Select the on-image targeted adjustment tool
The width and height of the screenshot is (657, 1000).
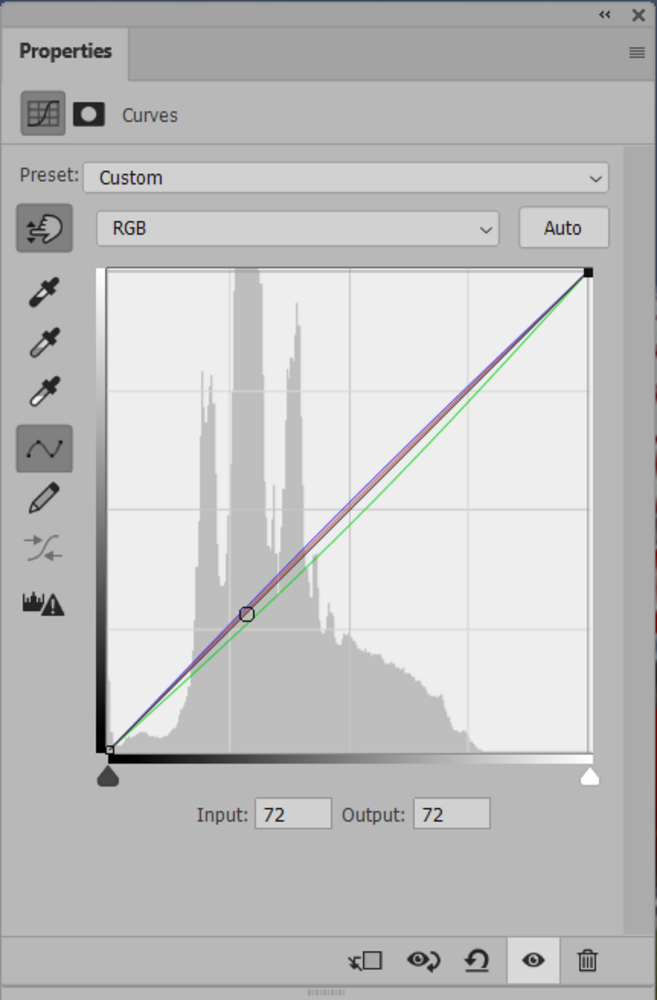(44, 229)
